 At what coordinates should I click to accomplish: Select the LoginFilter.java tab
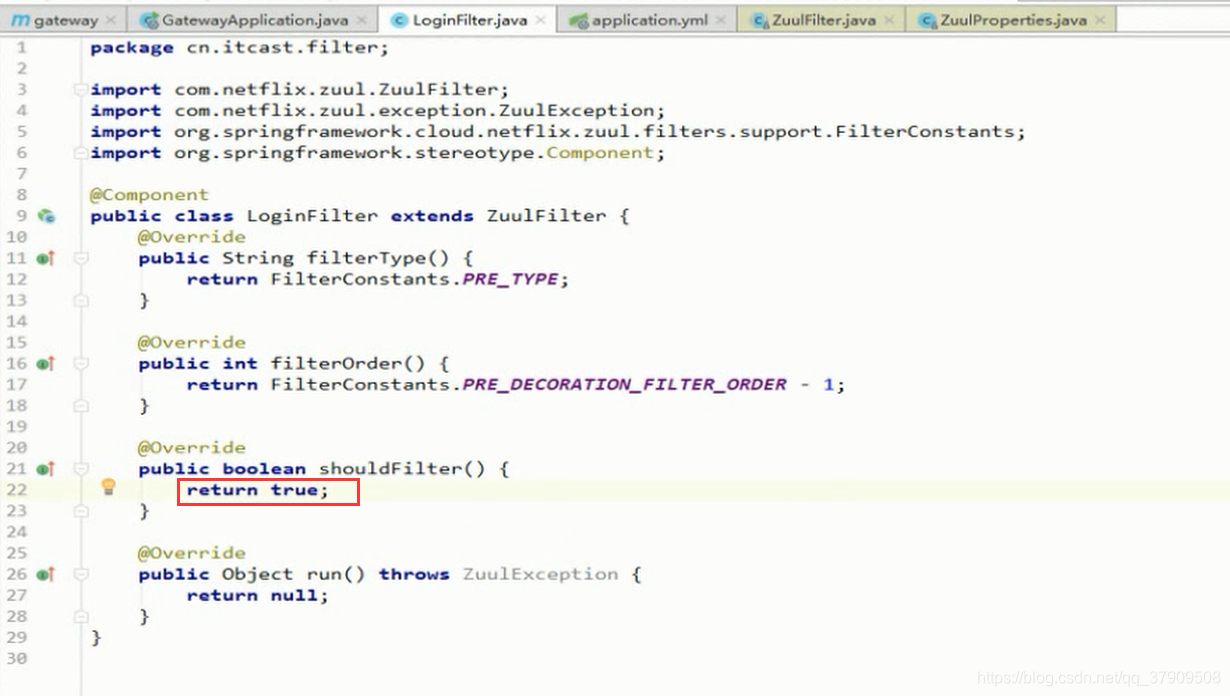click(x=469, y=20)
